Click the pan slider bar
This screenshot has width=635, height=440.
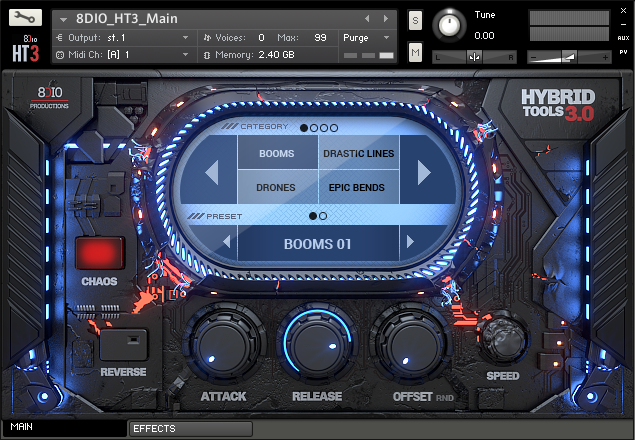(474, 58)
